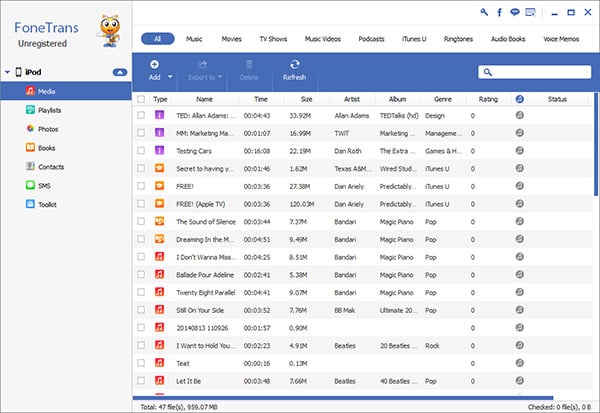The image size is (600, 413).
Task: Click sync icon for Testing Cars row
Action: [519, 150]
